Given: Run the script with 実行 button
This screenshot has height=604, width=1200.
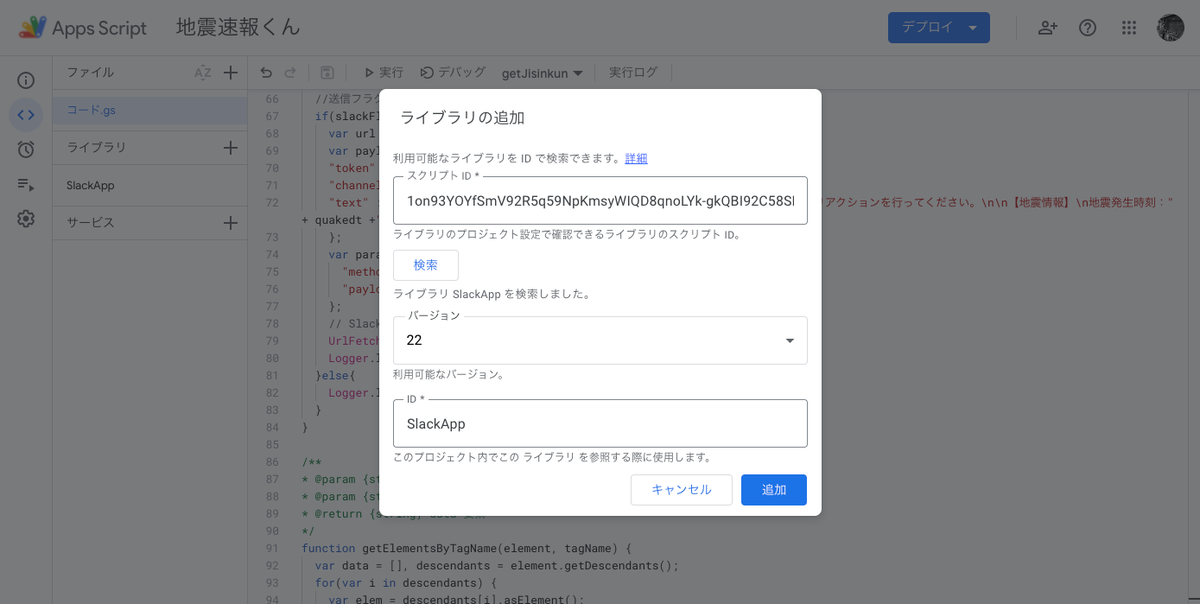Looking at the screenshot, I should (383, 72).
